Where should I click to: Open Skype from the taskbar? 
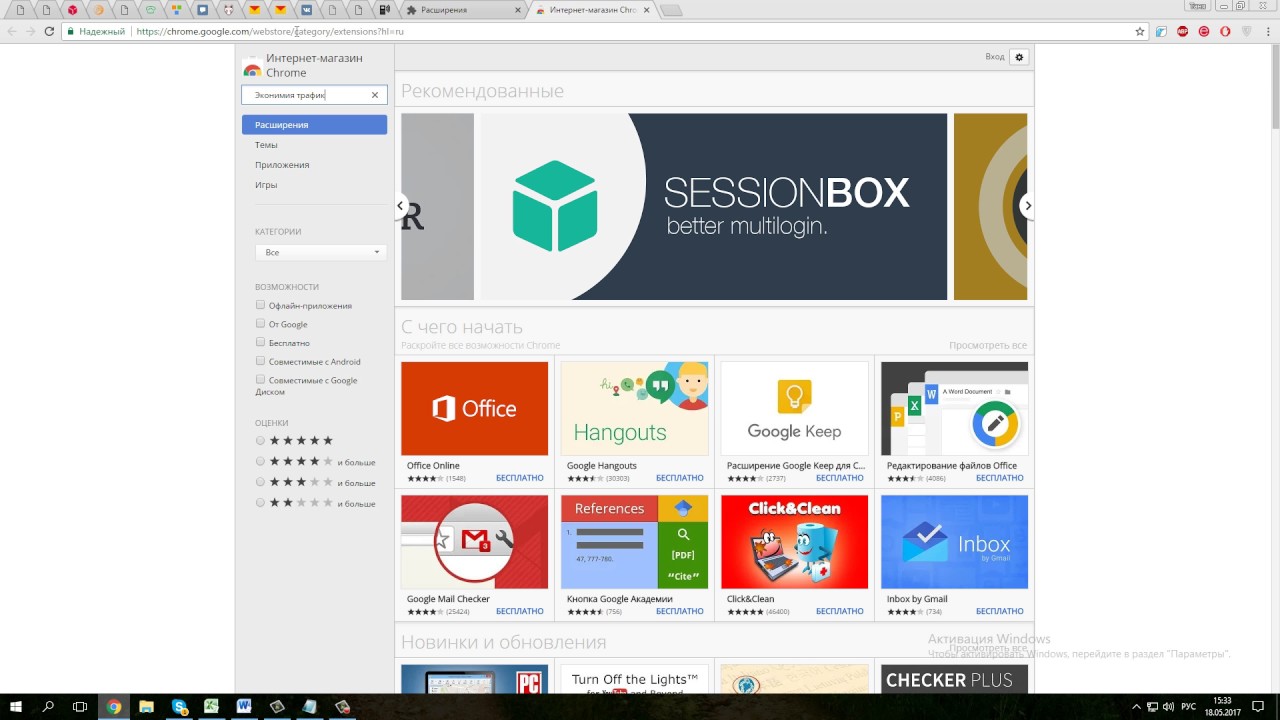(179, 707)
